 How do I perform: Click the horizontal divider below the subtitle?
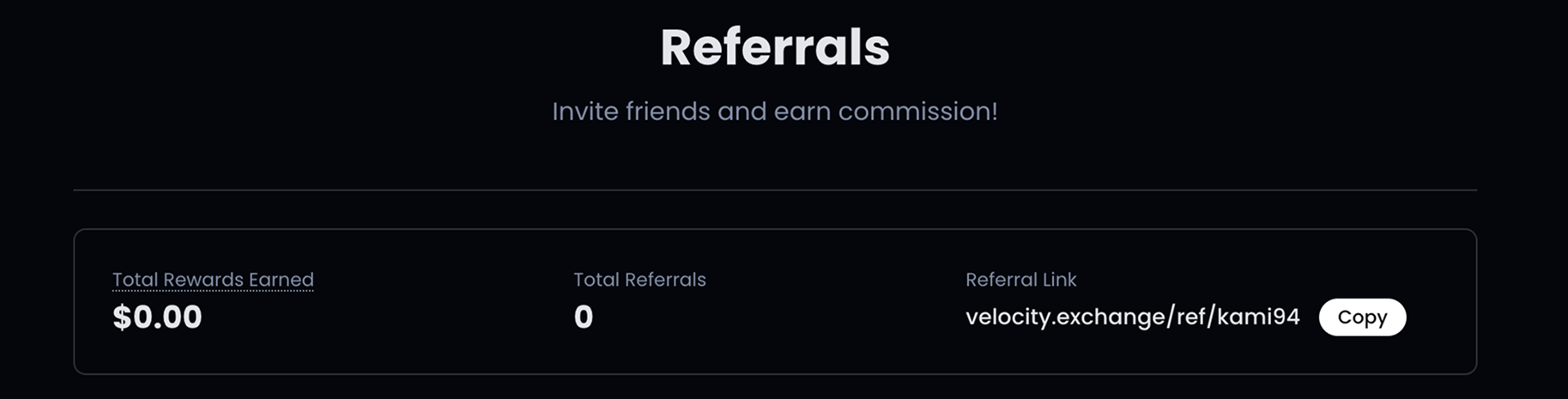775,190
